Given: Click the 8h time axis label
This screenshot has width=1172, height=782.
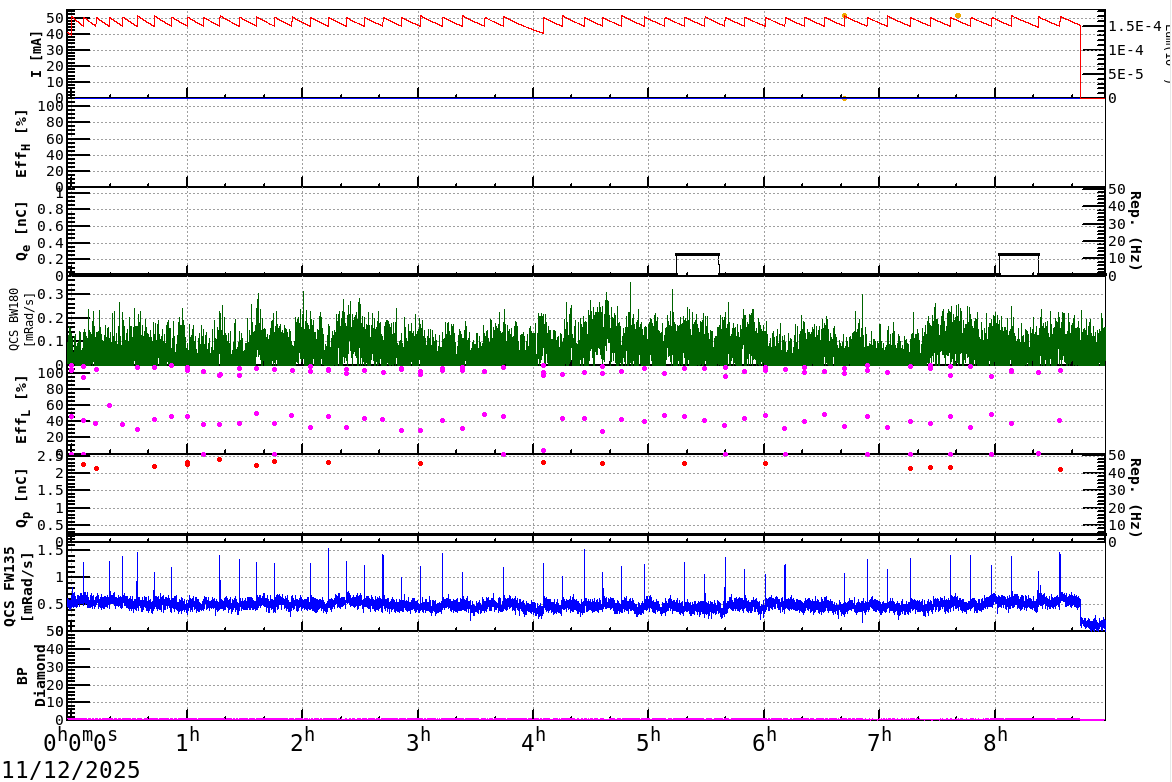Looking at the screenshot, I should 996,743.
